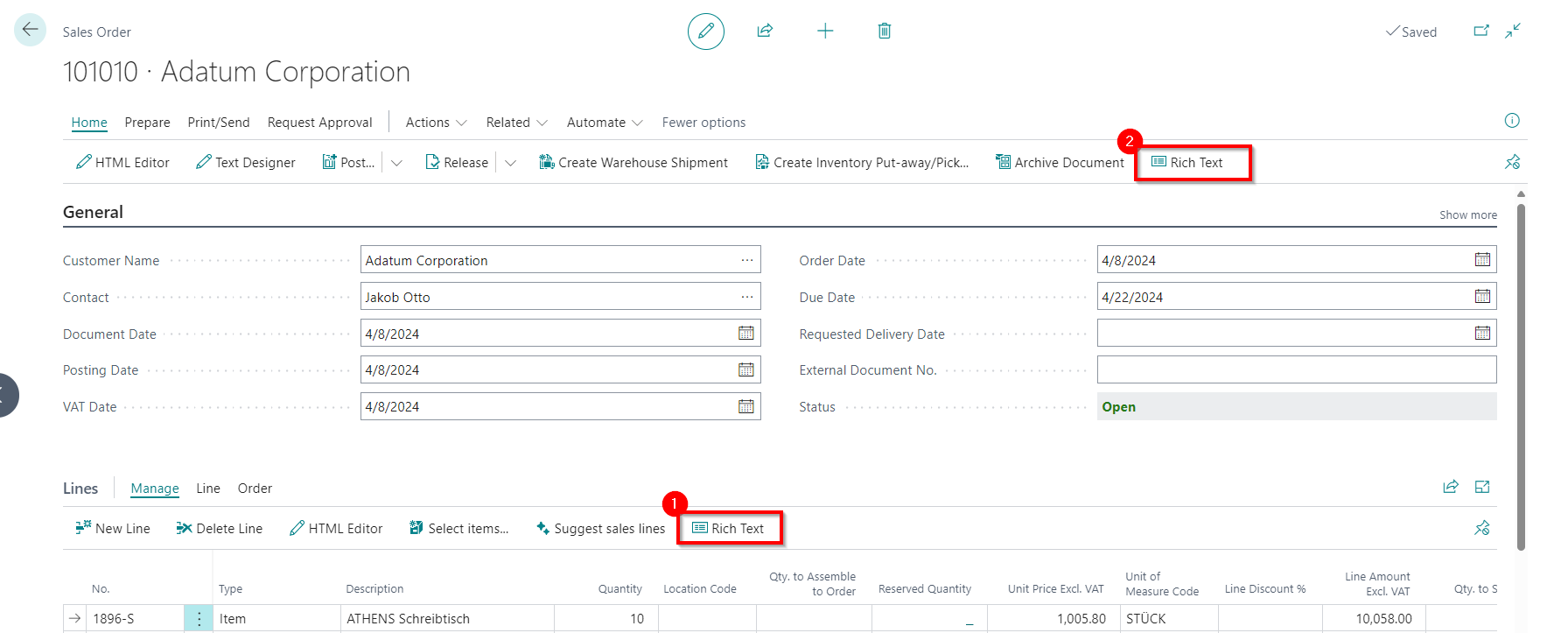Click the pencil edit mode icon
The height and width of the screenshot is (633, 1568).
705,32
